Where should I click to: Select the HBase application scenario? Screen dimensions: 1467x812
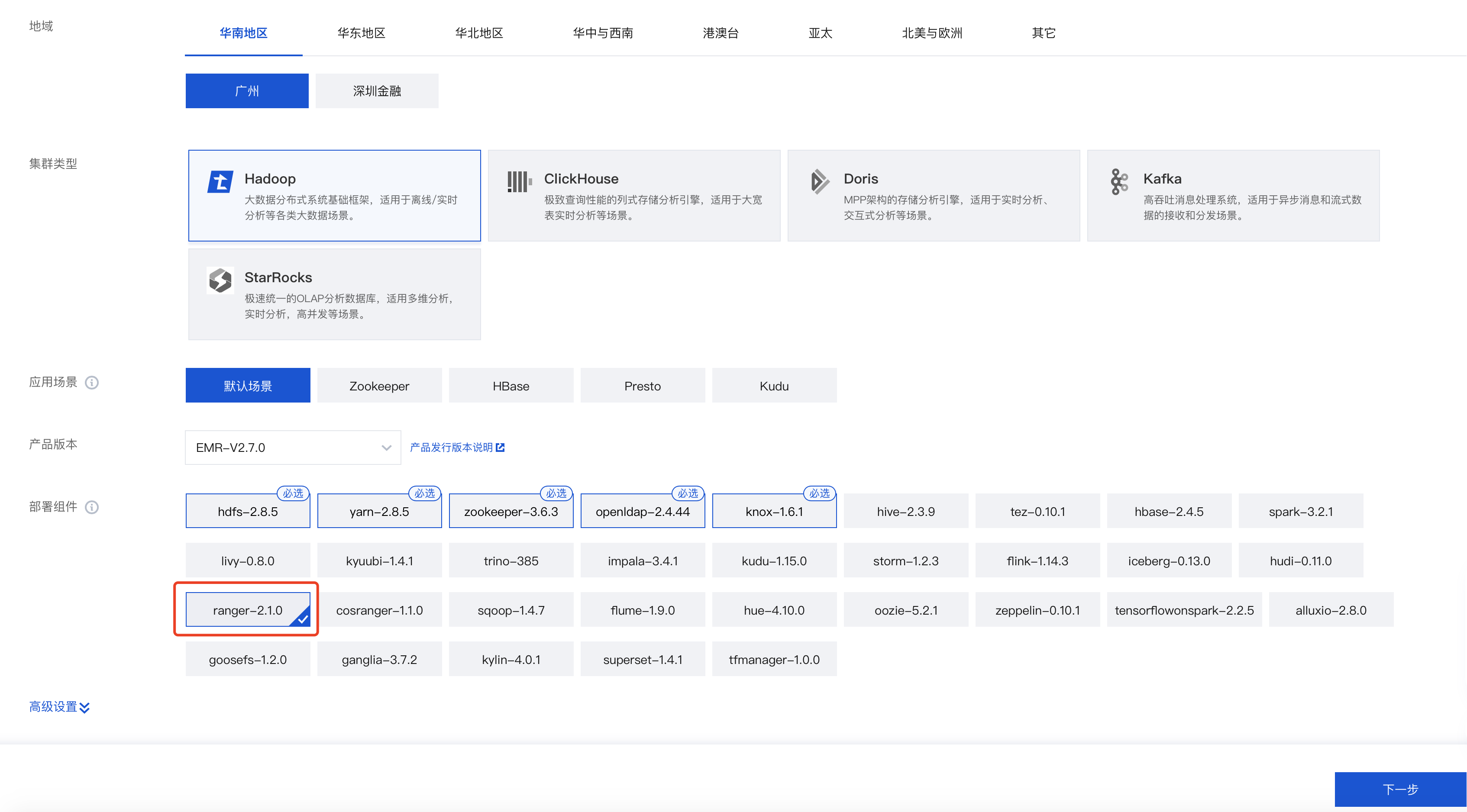pos(510,385)
